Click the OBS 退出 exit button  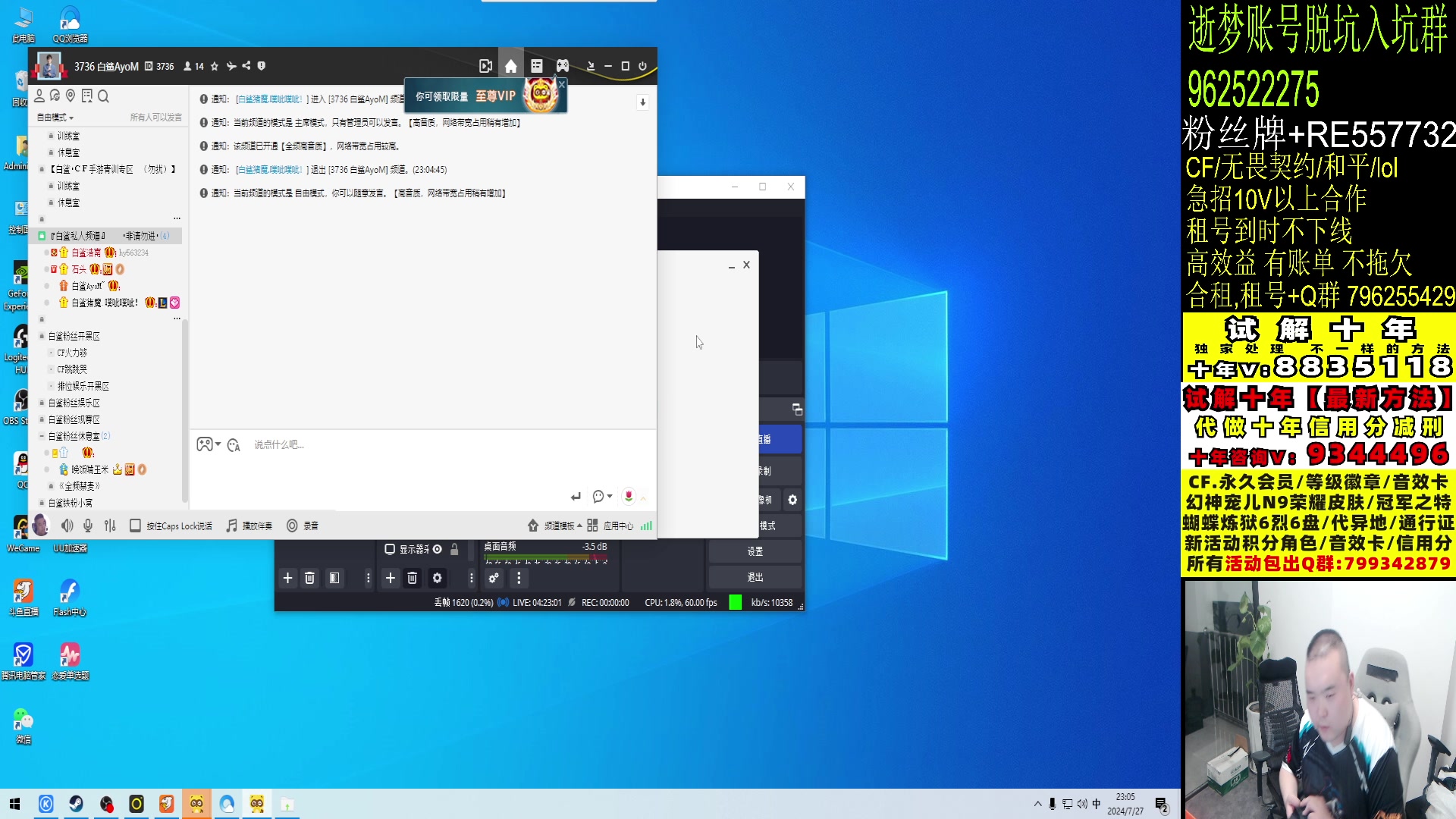click(755, 577)
